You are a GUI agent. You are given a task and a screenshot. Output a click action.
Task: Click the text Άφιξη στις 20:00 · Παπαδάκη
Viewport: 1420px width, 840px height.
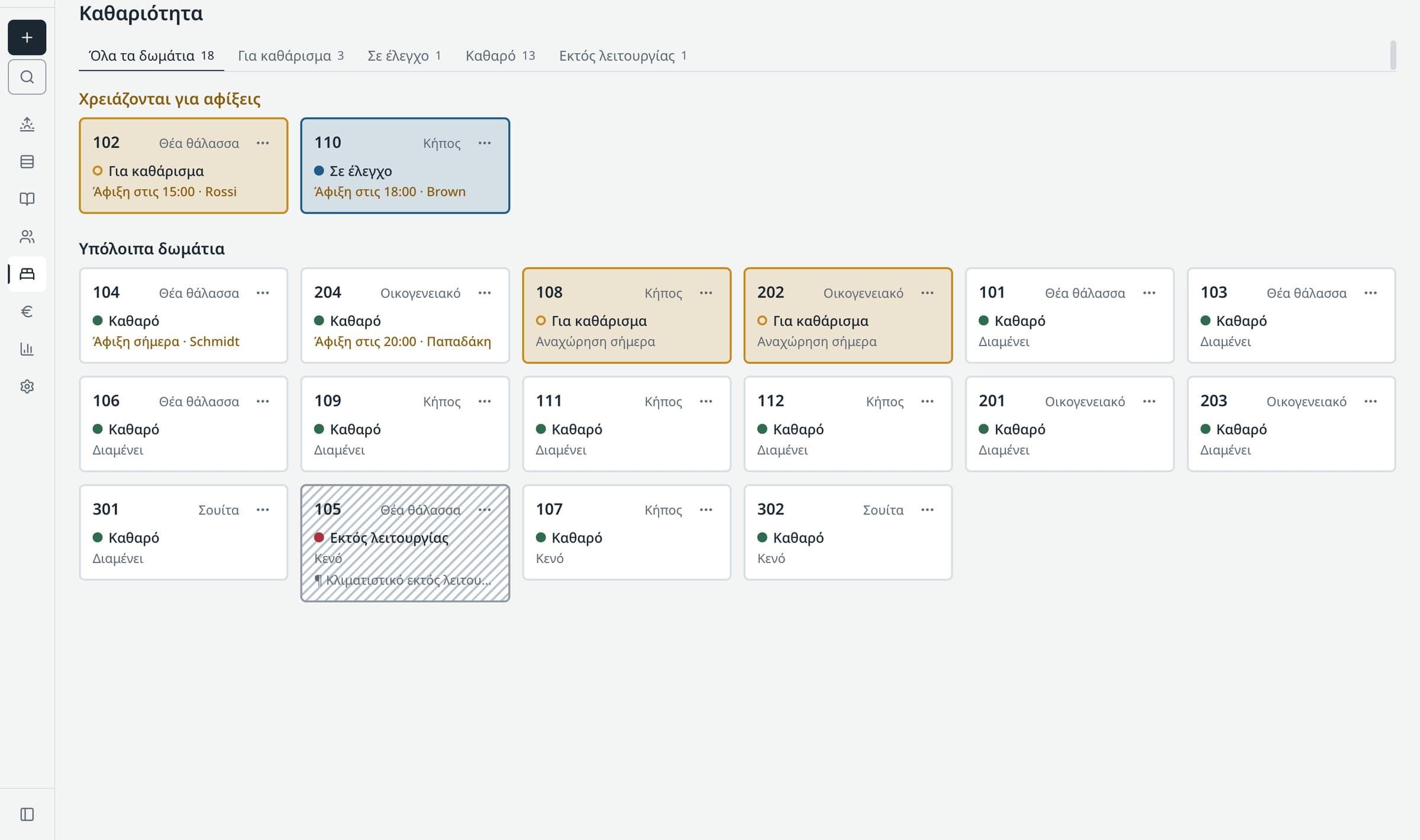pos(403,342)
